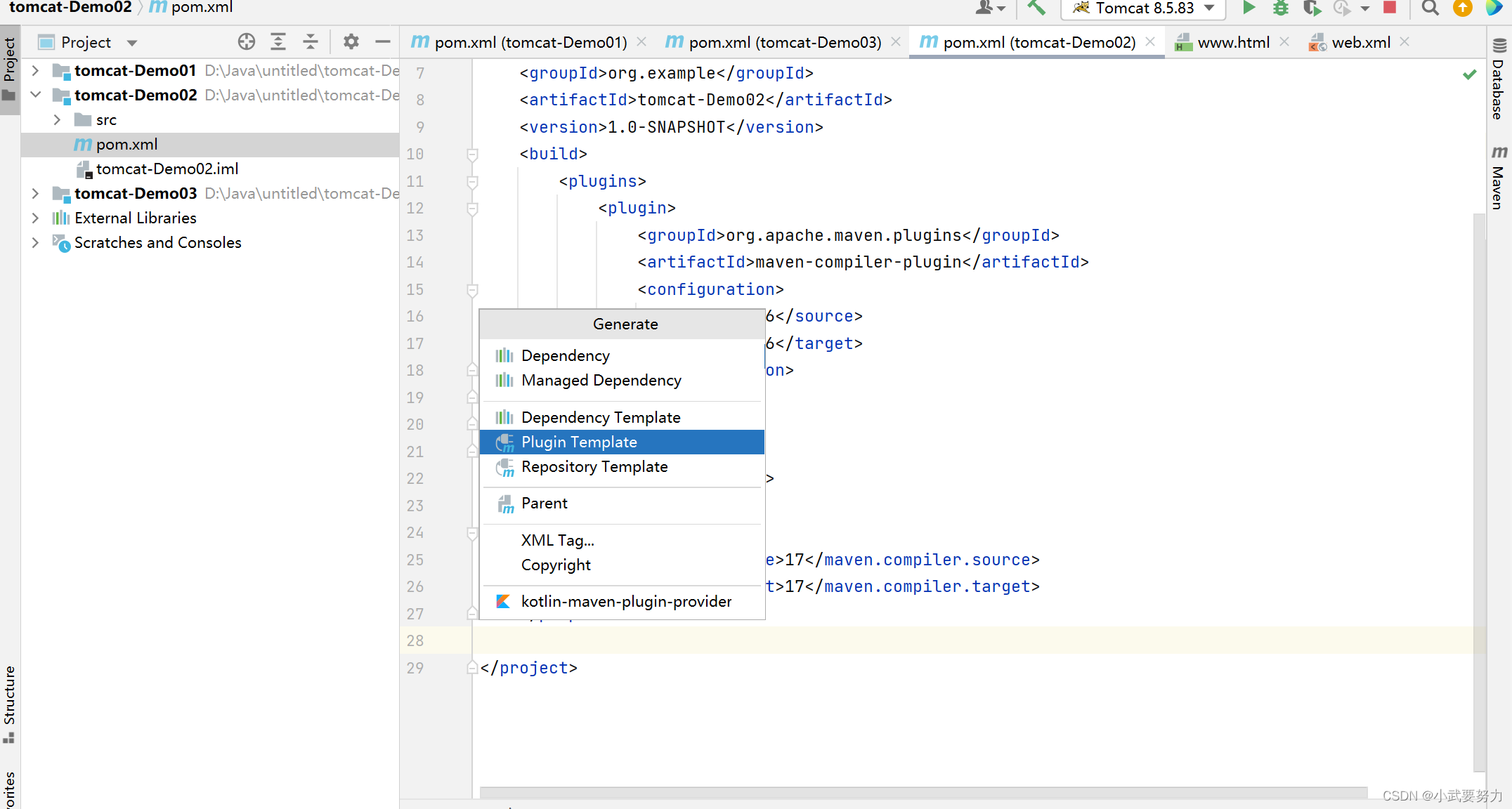Image resolution: width=1512 pixels, height=809 pixels.
Task: Collapse all nodes in the project tree
Action: pyautogui.click(x=310, y=42)
